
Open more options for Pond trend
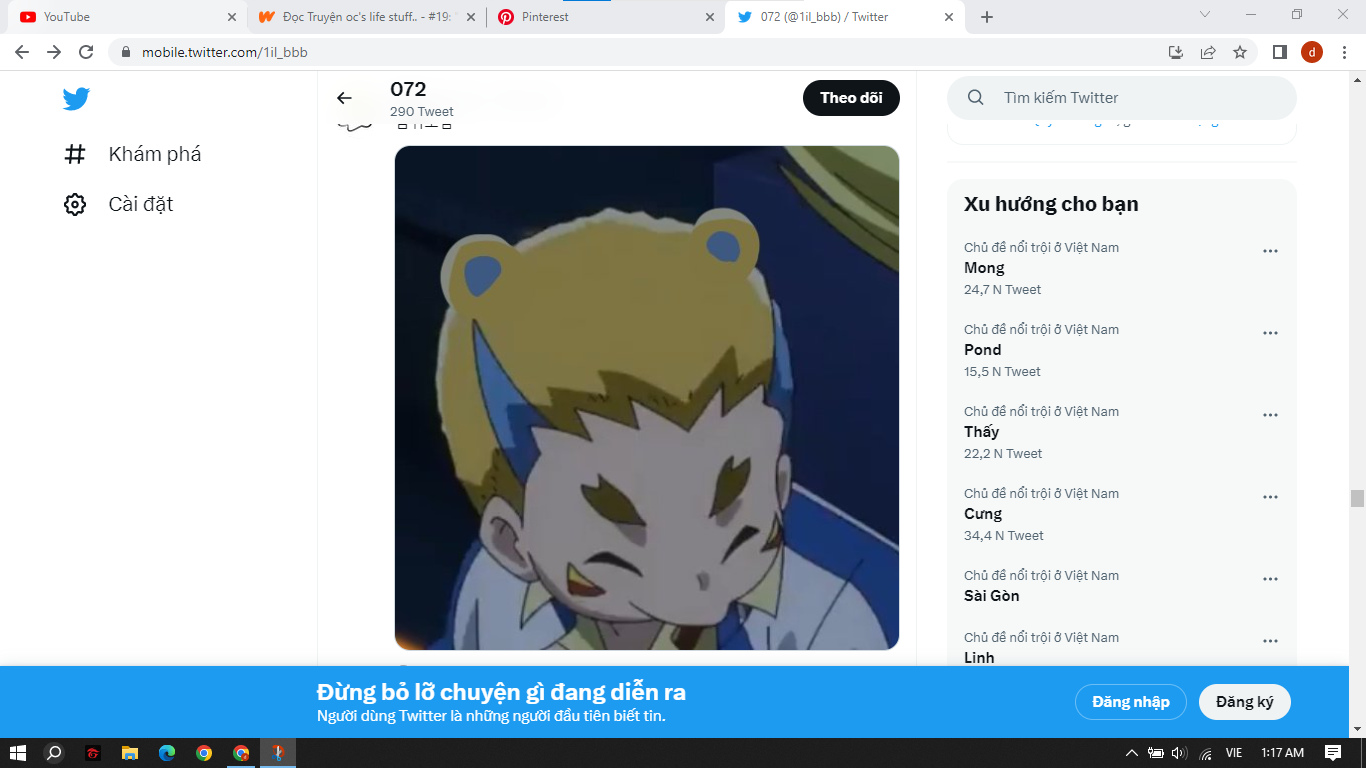pos(1270,333)
